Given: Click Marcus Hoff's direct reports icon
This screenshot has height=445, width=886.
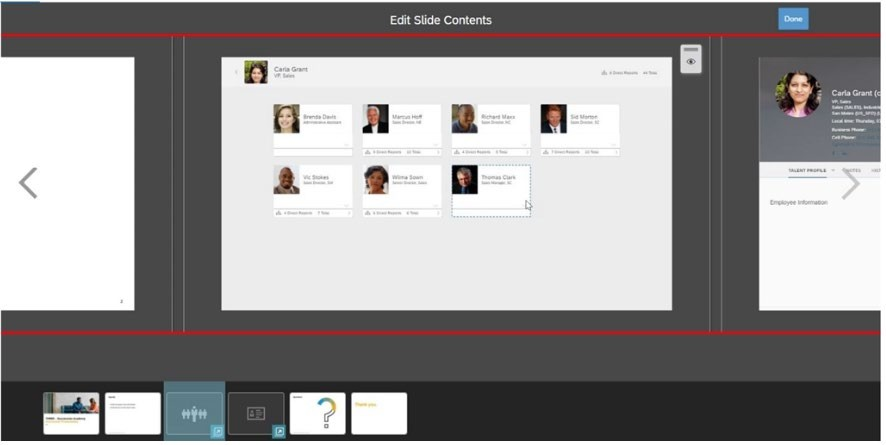Looking at the screenshot, I should click(368, 152).
